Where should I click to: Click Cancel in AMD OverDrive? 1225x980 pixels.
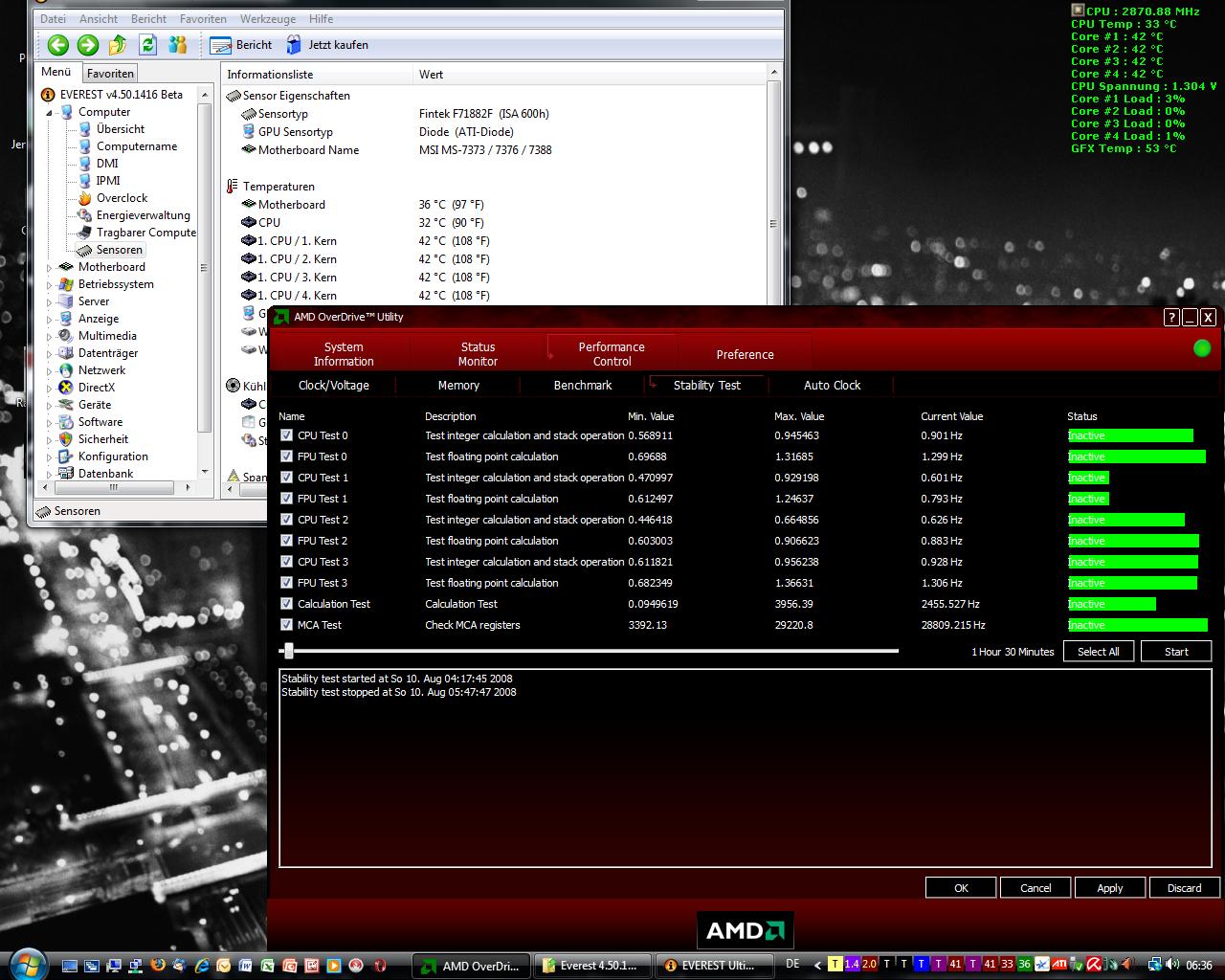point(1036,888)
